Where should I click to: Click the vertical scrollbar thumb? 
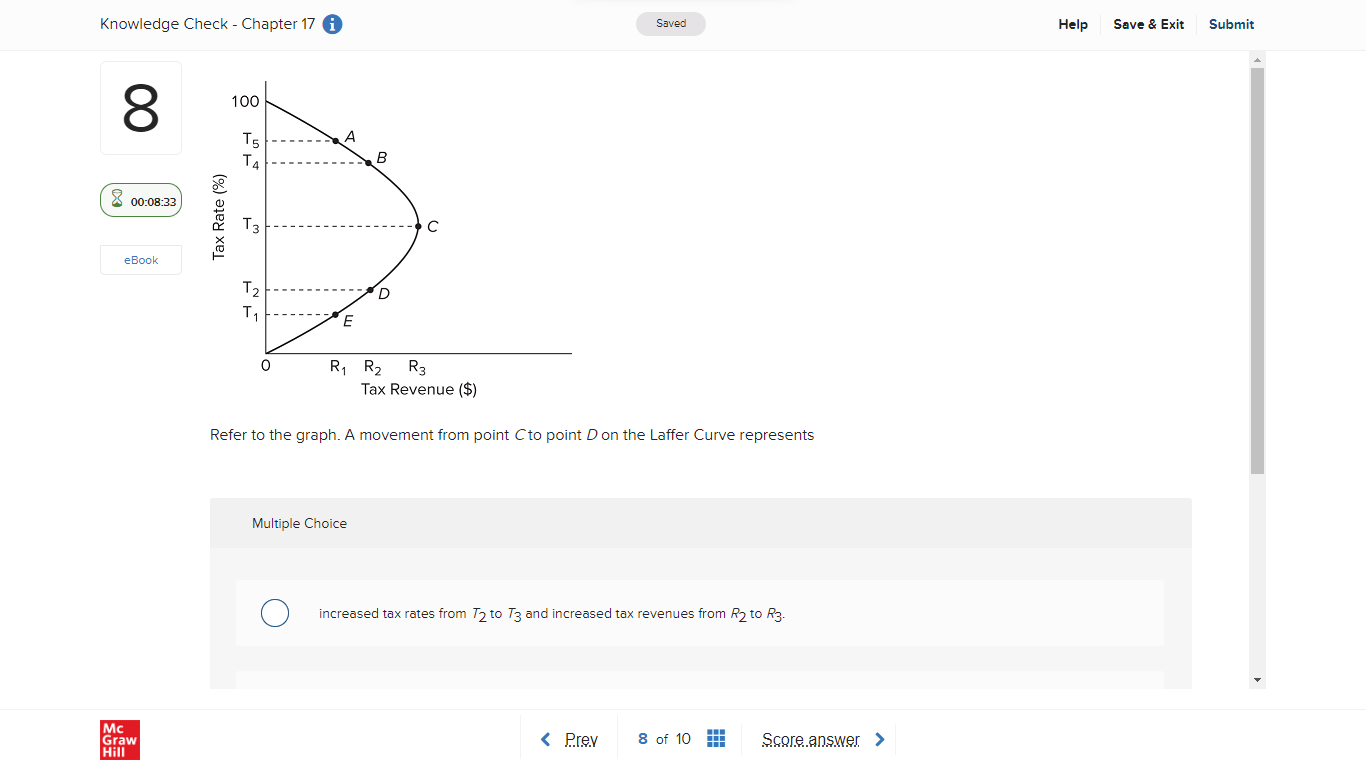tap(1258, 270)
